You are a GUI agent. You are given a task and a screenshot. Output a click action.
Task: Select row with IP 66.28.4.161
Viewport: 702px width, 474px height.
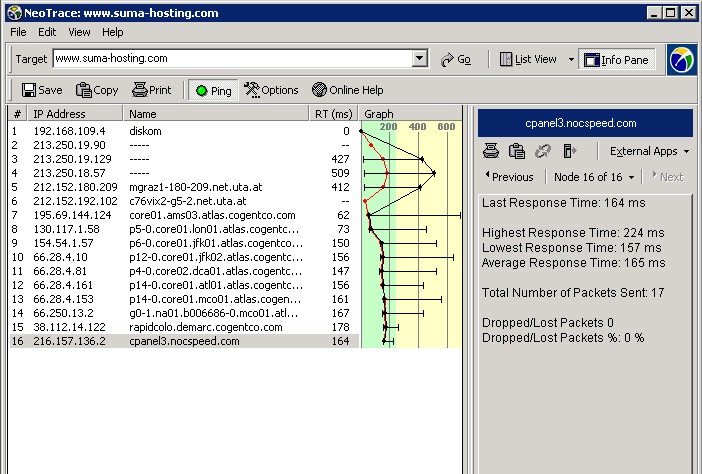click(x=184, y=285)
